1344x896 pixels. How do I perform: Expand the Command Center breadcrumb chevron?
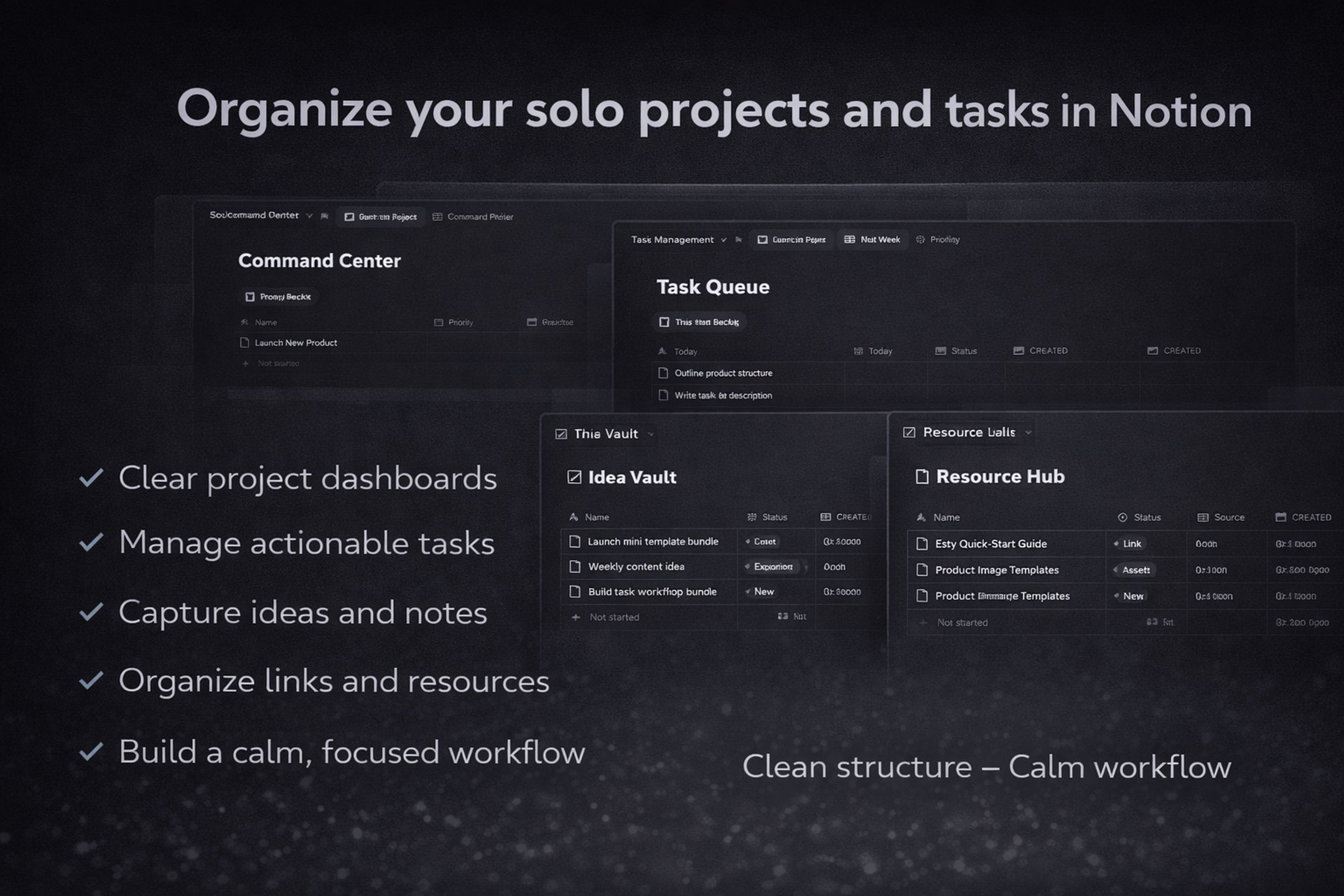[309, 216]
